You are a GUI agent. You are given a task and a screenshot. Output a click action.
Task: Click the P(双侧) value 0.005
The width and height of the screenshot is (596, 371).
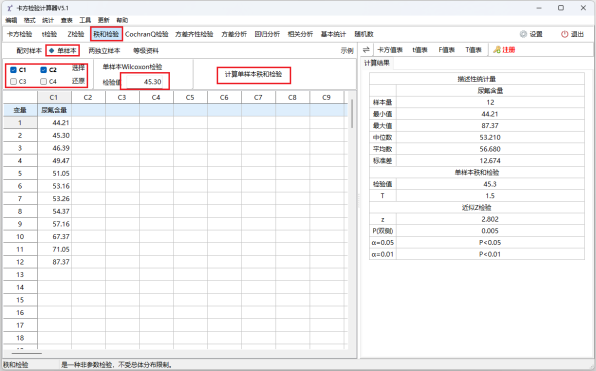(x=490, y=231)
